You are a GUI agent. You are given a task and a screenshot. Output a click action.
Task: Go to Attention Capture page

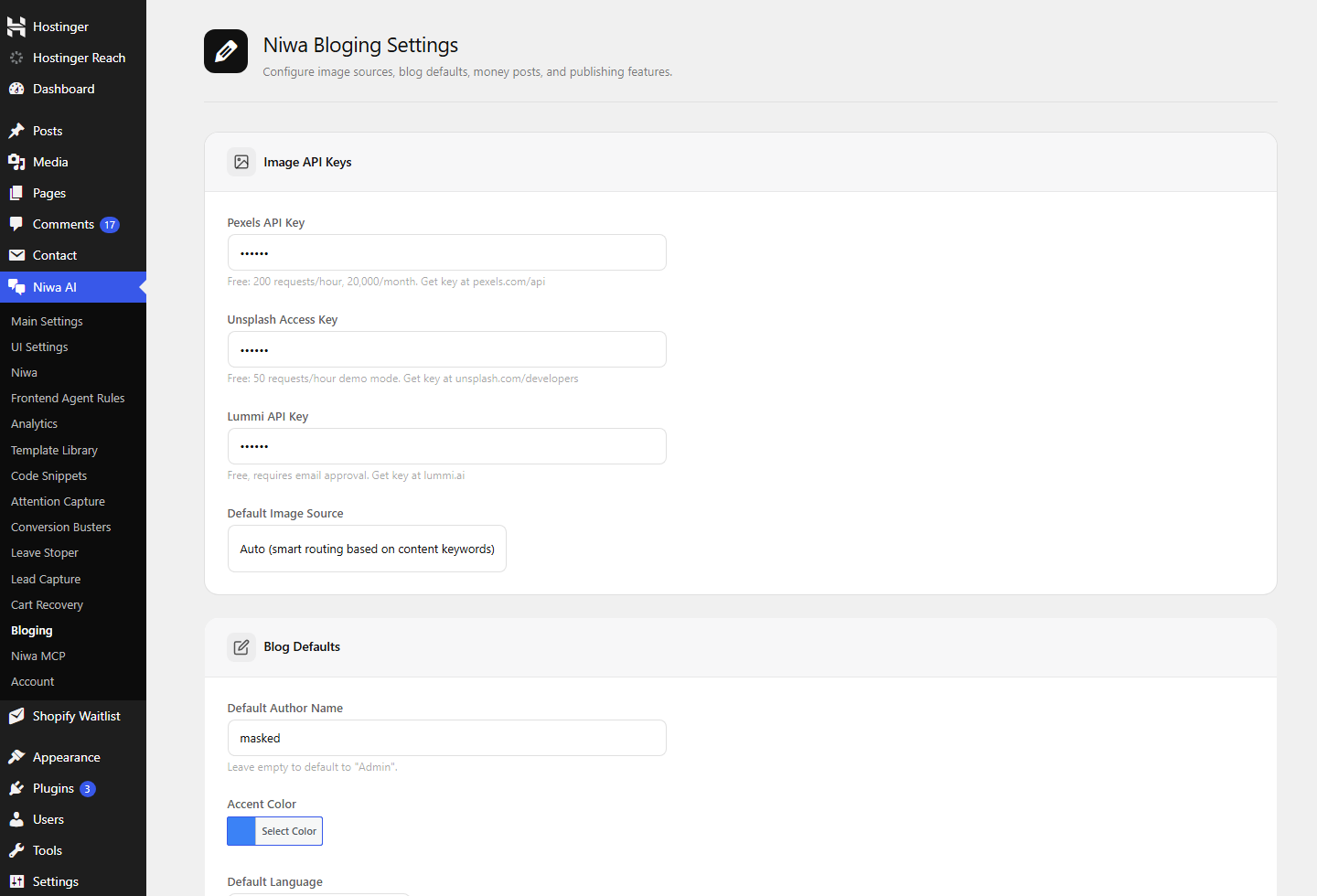(x=58, y=502)
